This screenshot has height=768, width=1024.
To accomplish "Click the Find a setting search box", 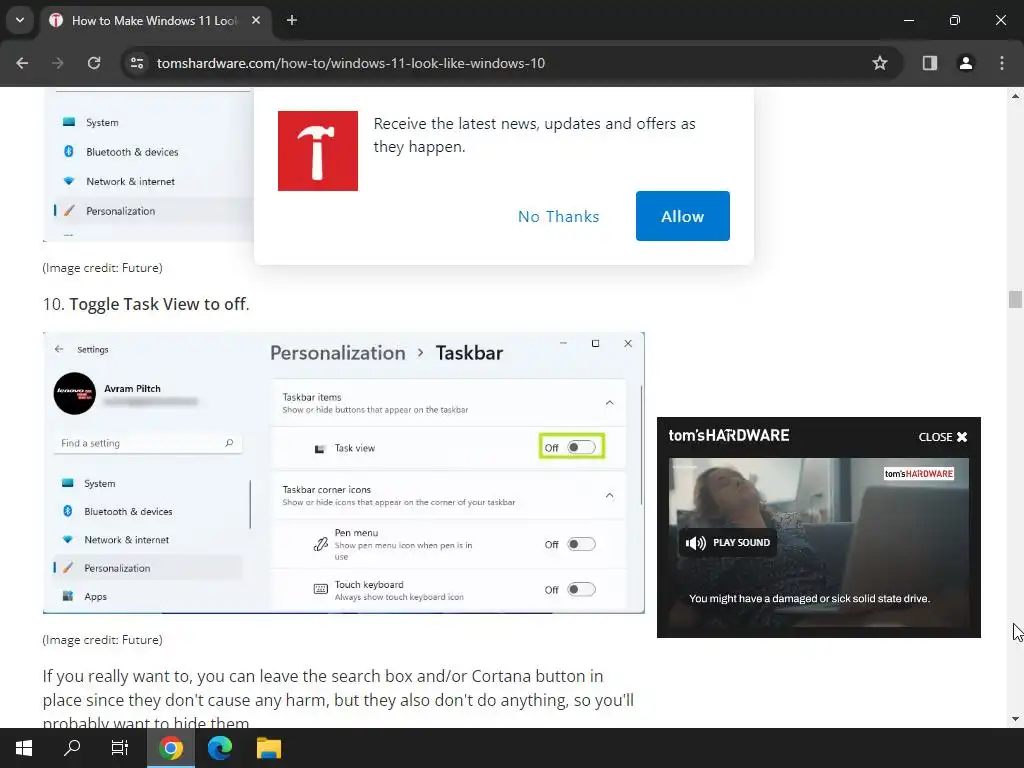I will pyautogui.click(x=148, y=443).
